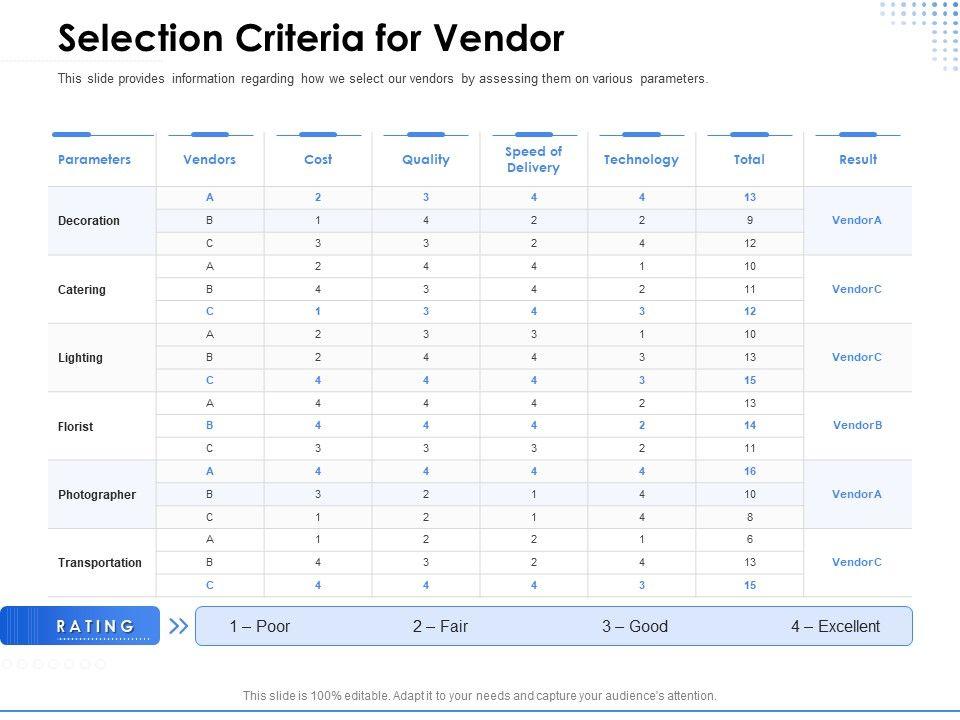The height and width of the screenshot is (720, 960).
Task: Select the Parameters column header
Action: [x=95, y=159]
